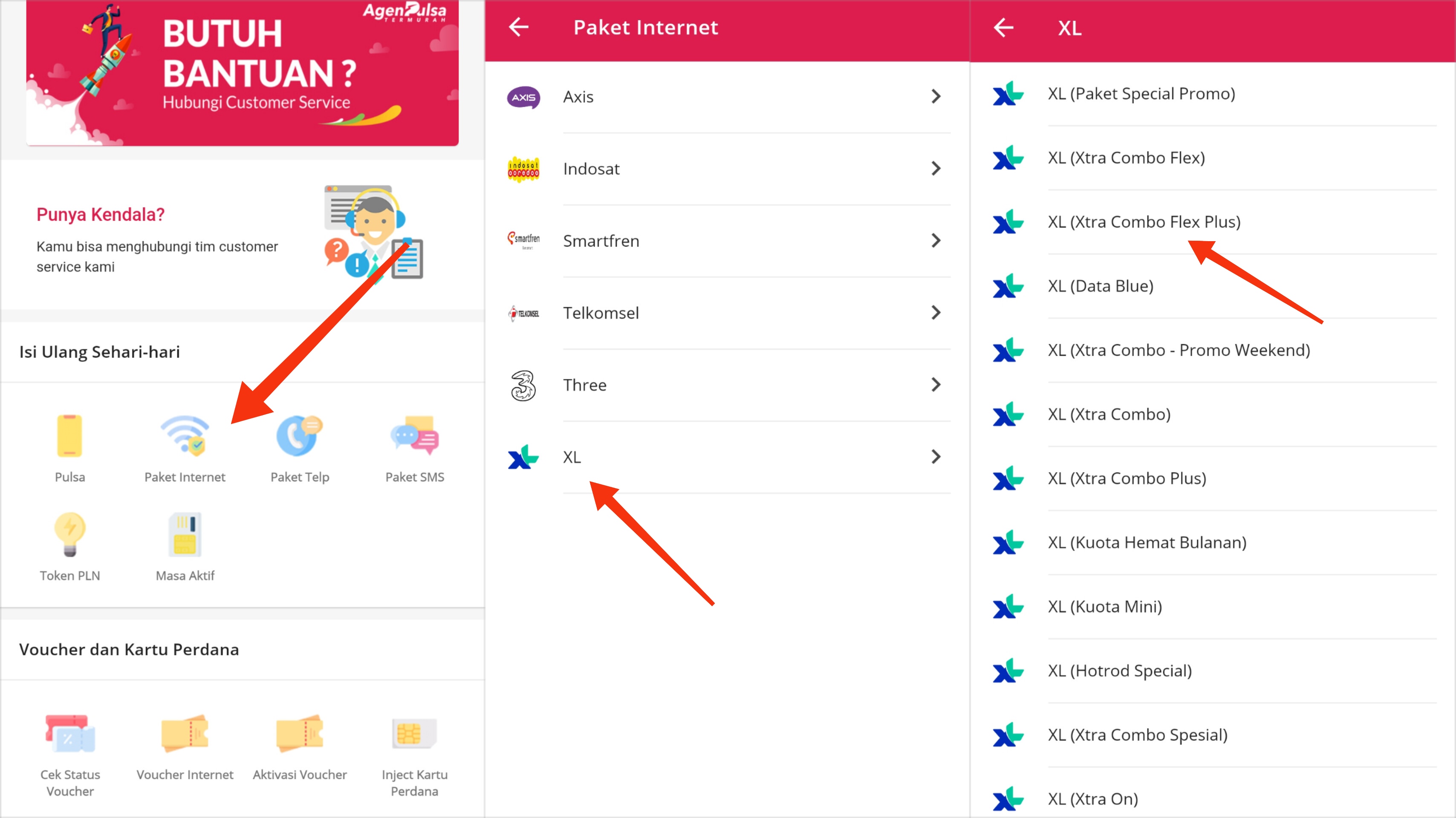
Task: Open Voucher Internet ticket icon
Action: click(185, 733)
